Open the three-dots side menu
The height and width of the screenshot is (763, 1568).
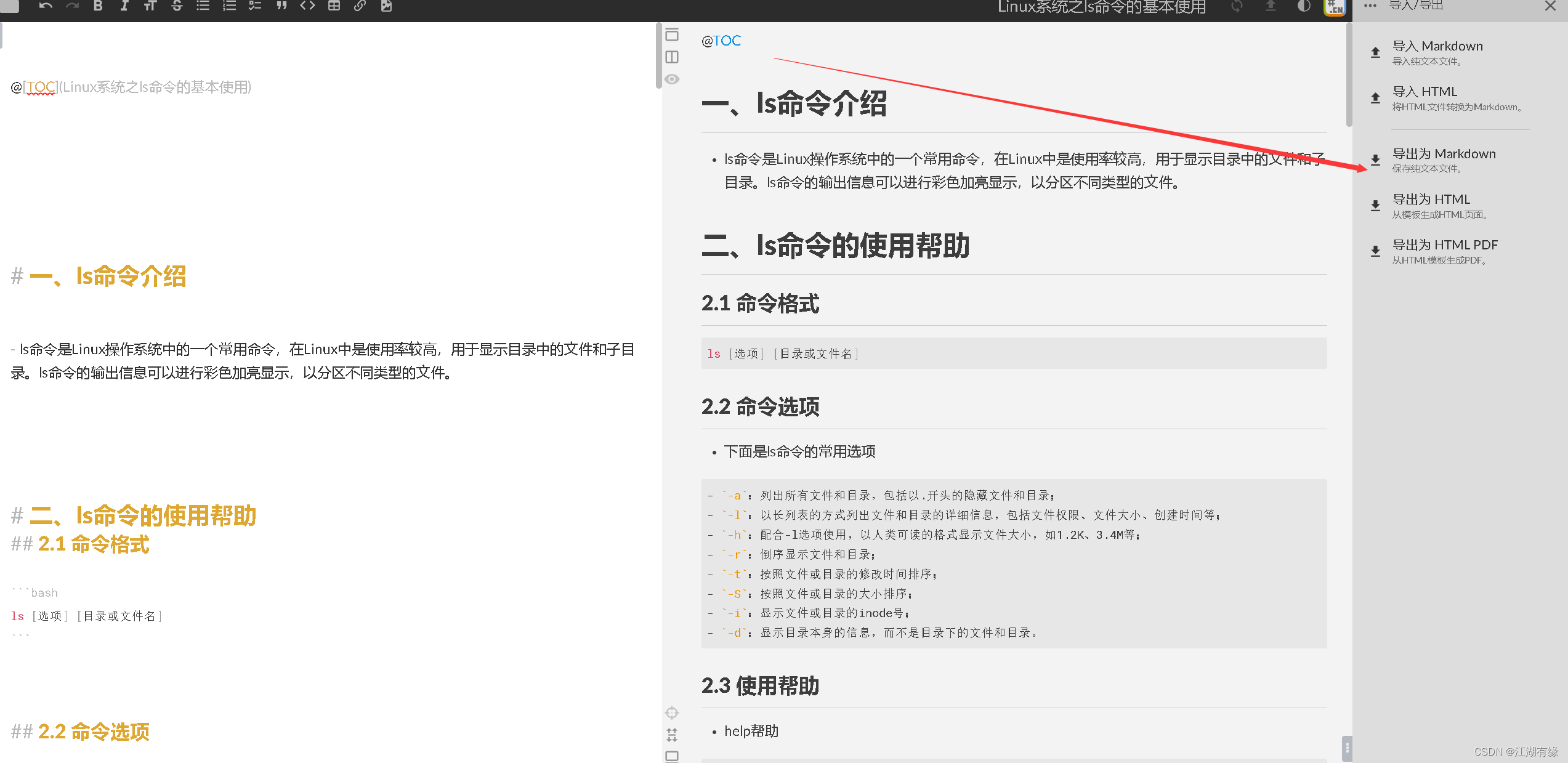tap(1370, 6)
